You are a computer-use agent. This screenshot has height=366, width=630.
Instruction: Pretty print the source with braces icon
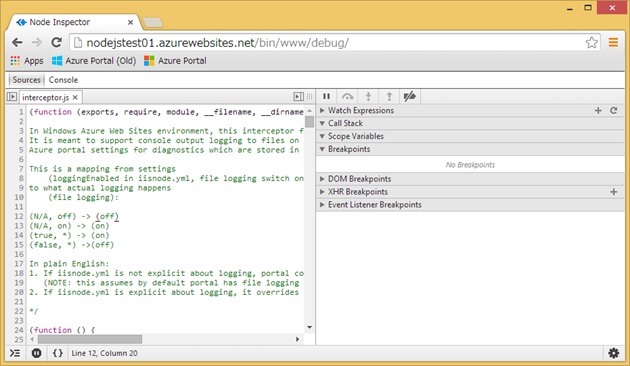58,353
